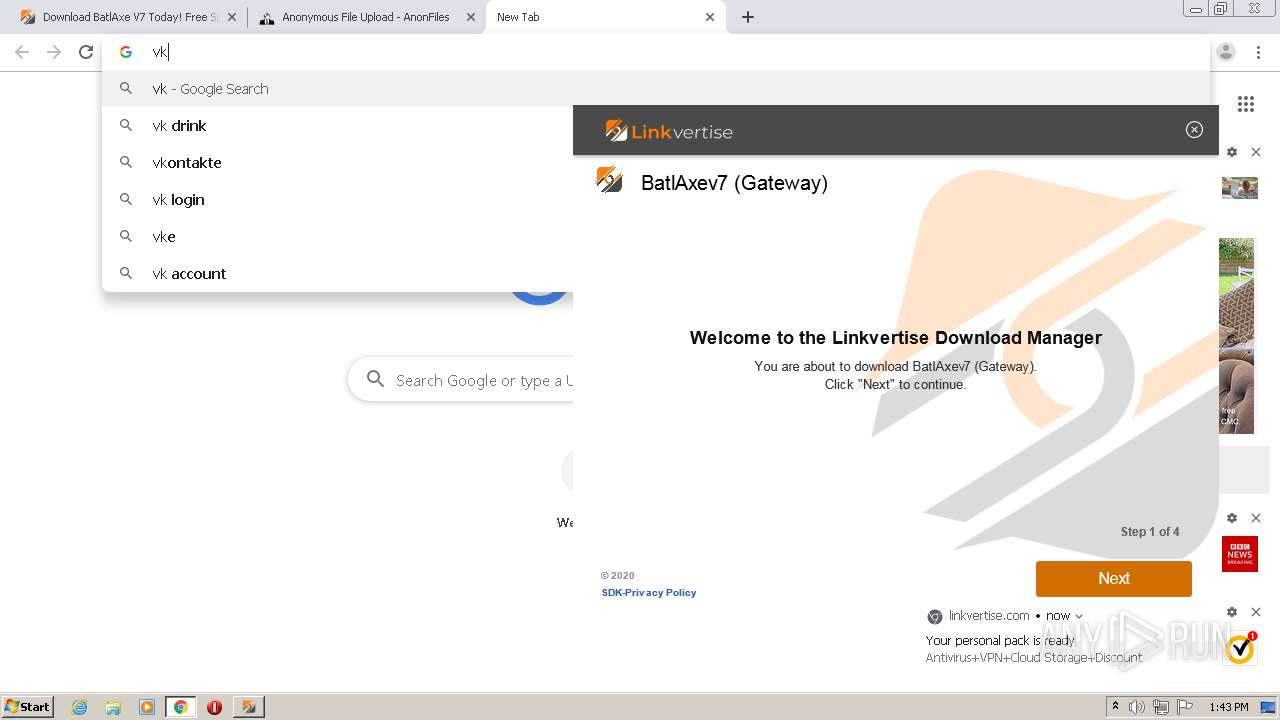Click the Google icon in address bar
This screenshot has height=720, width=1280.
coord(126,52)
